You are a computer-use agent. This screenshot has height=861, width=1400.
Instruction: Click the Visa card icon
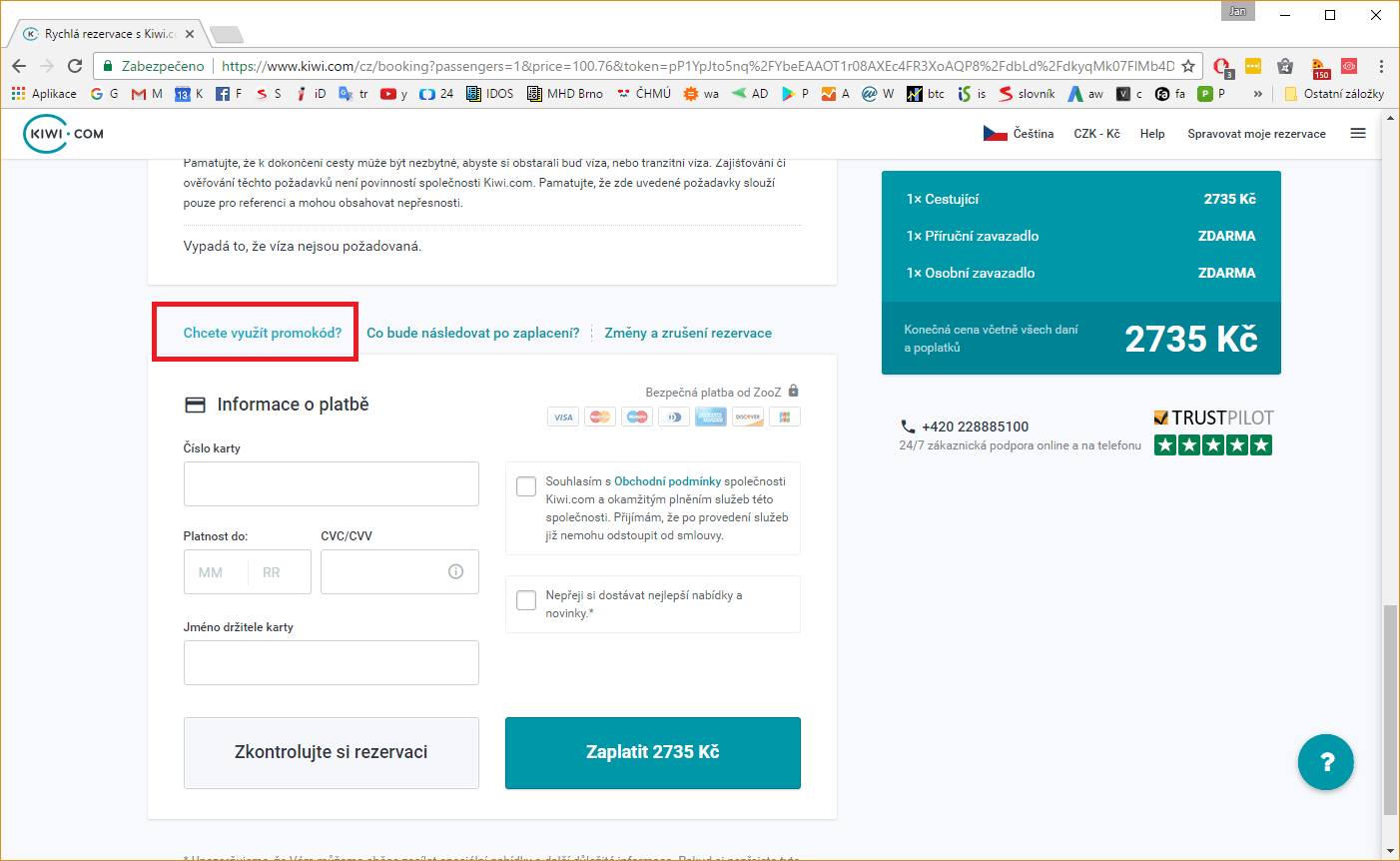point(563,417)
